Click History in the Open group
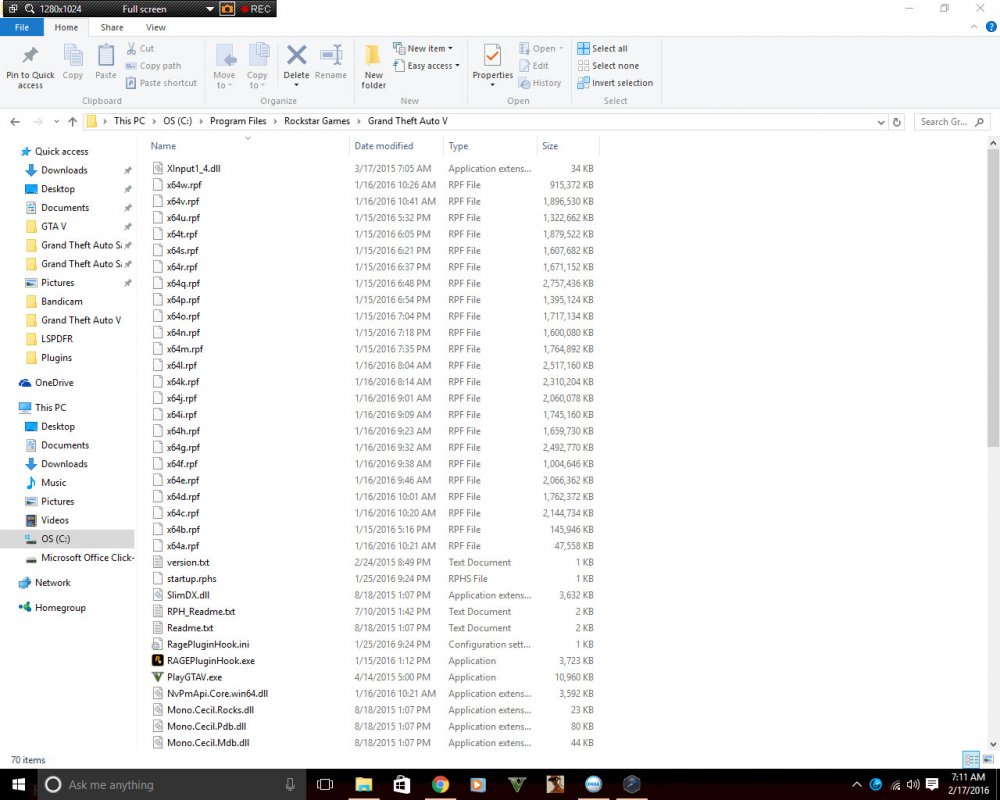The height and width of the screenshot is (800, 1000). [540, 83]
